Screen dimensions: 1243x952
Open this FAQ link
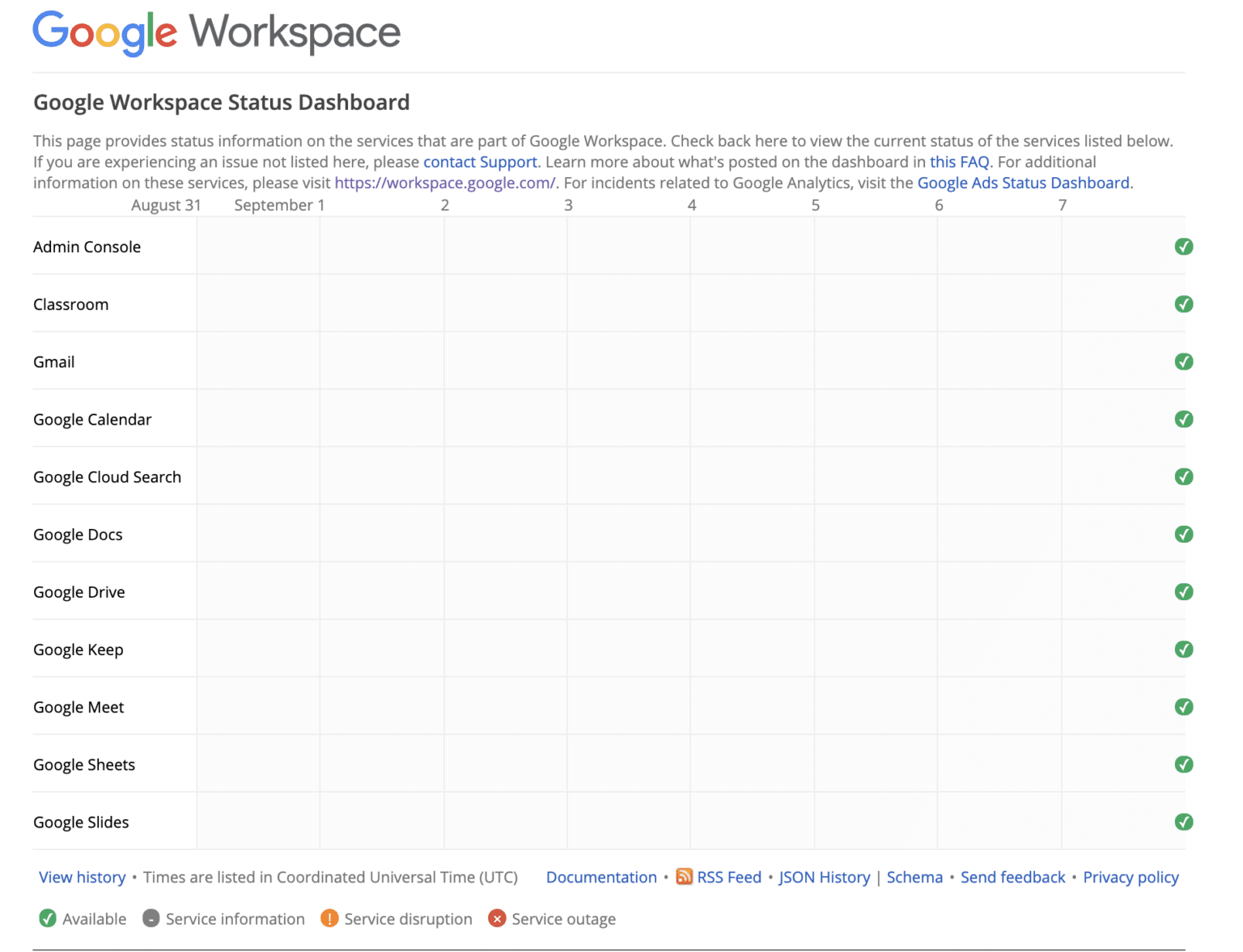960,162
